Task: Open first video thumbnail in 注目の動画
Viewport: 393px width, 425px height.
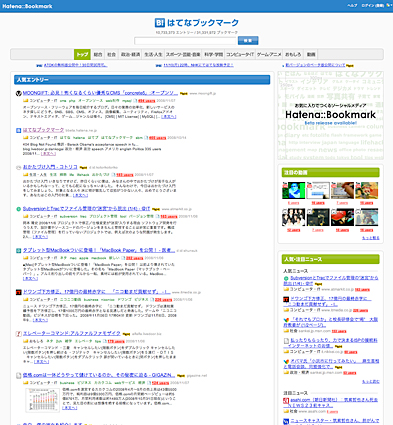Action: point(294,190)
